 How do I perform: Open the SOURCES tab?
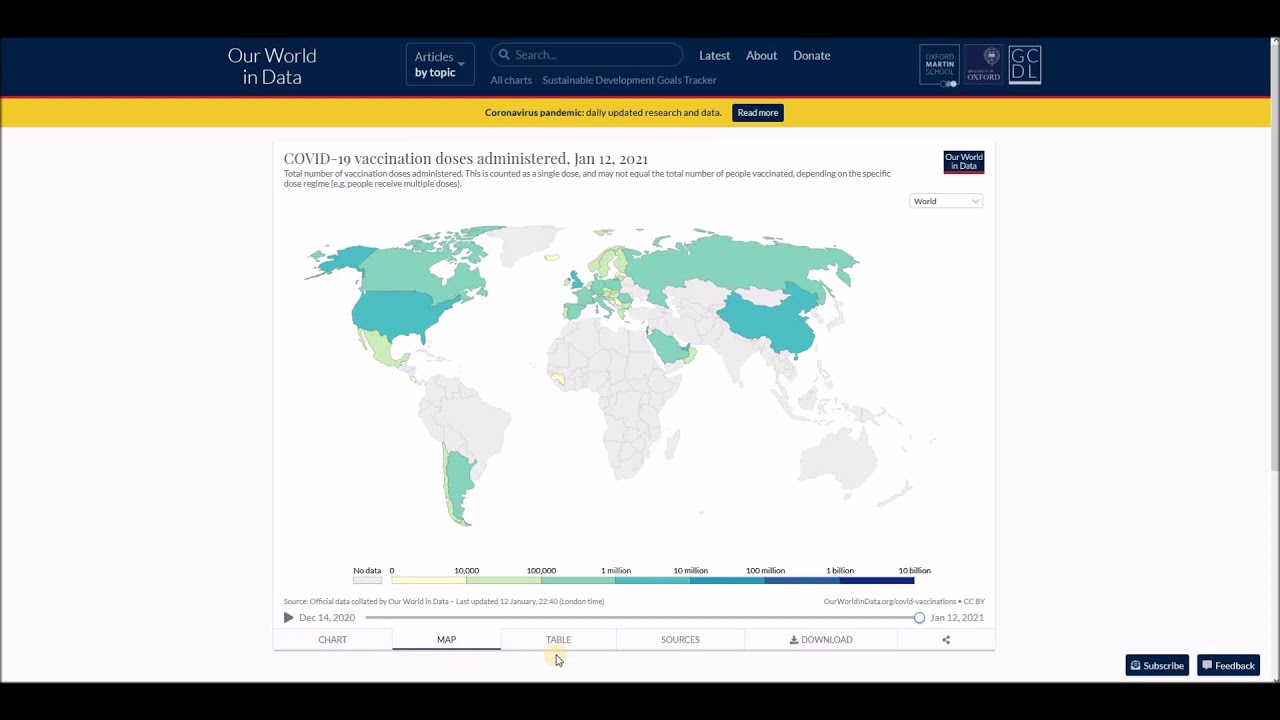point(680,640)
